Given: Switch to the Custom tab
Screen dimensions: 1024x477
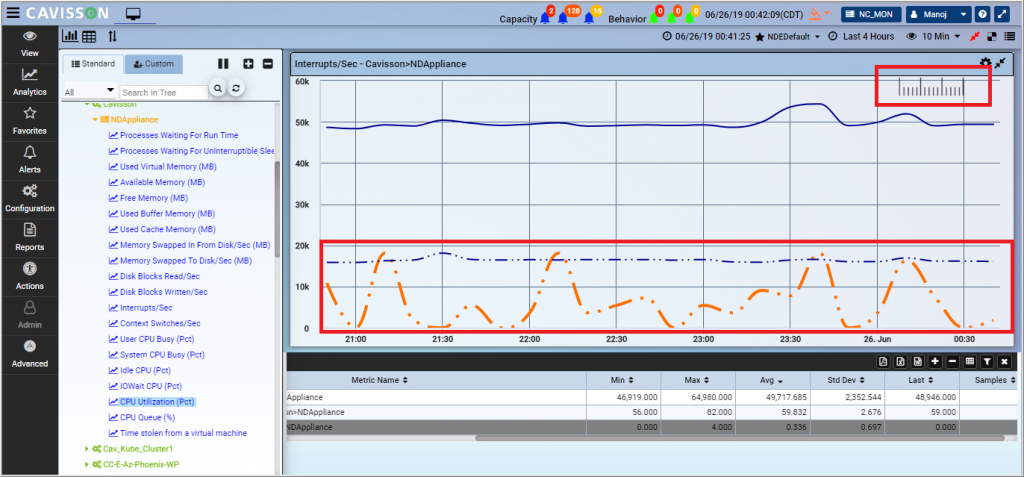Looking at the screenshot, I should click(153, 64).
